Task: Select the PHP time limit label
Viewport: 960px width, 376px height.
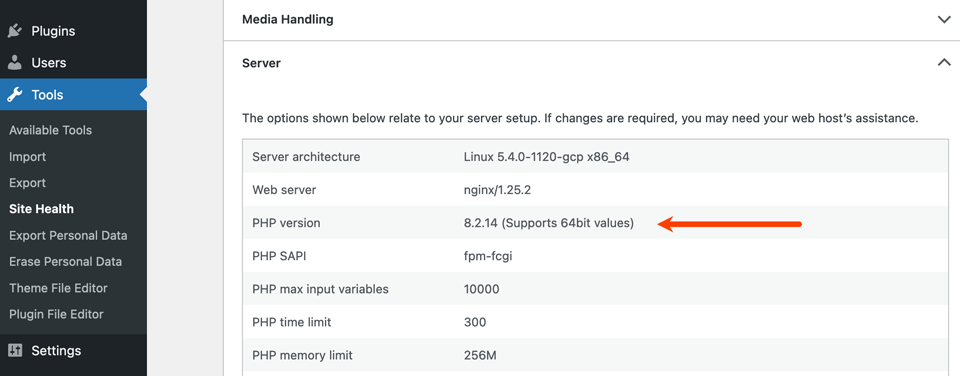Action: click(292, 322)
